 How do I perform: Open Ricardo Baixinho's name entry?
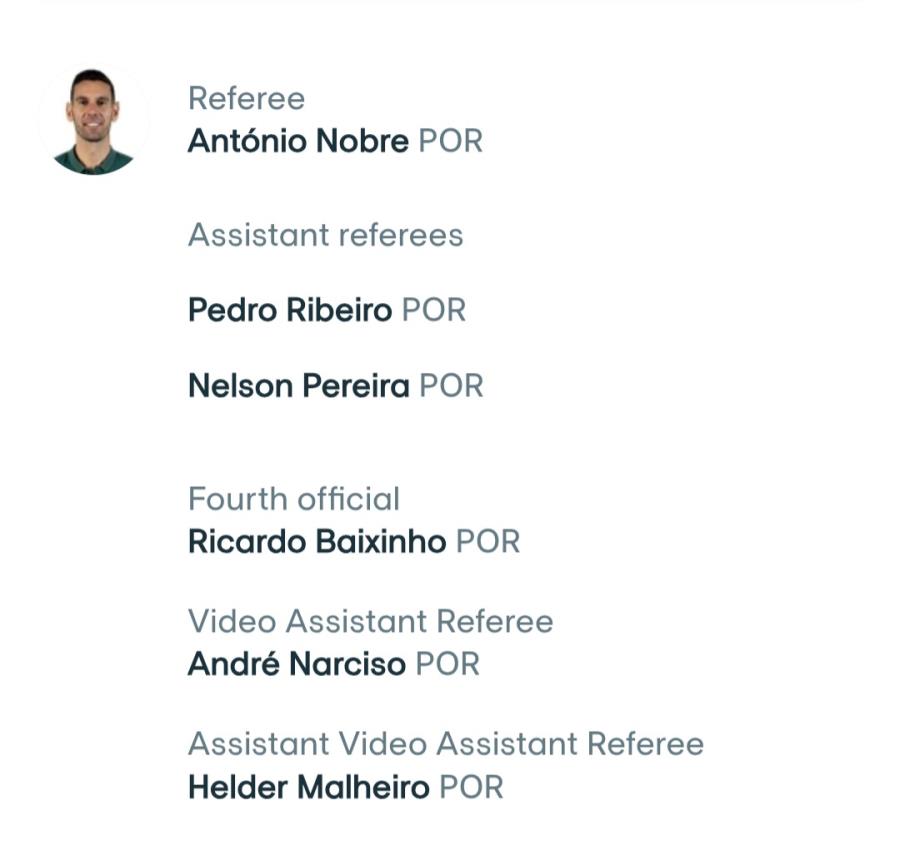tap(317, 541)
